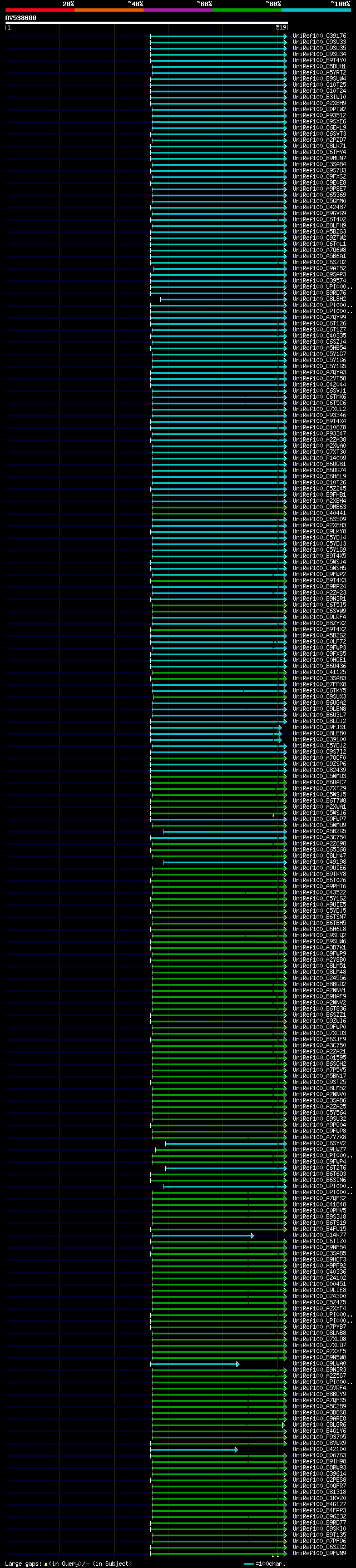Click the UniRef100_O24556 hit name
Viewport: 356px width, 1568px height.
coord(319,978)
